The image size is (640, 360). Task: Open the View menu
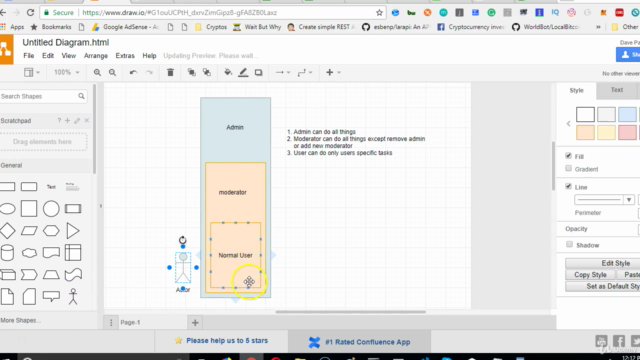(69, 56)
